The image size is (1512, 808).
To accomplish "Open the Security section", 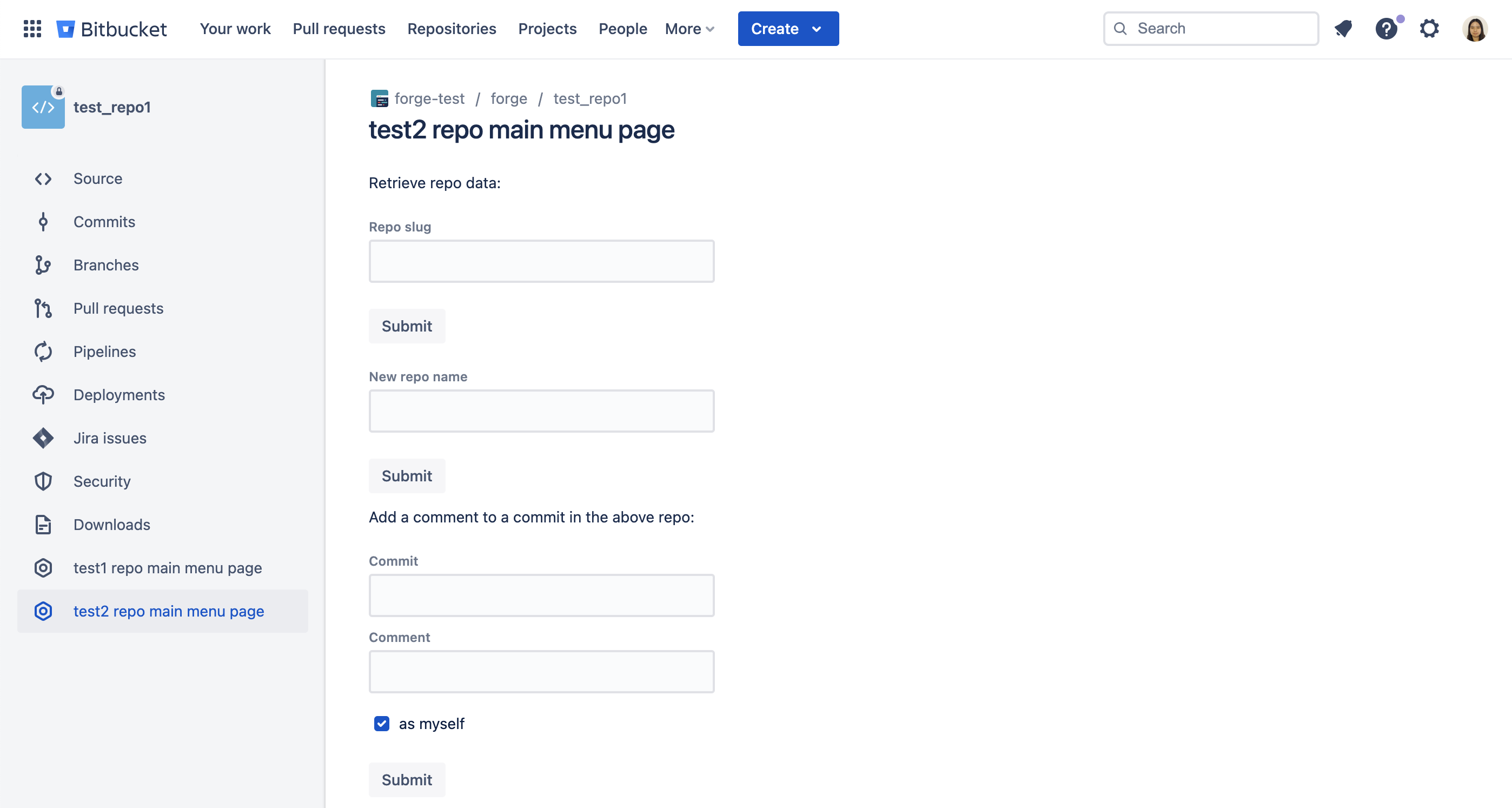I will coord(43,481).
